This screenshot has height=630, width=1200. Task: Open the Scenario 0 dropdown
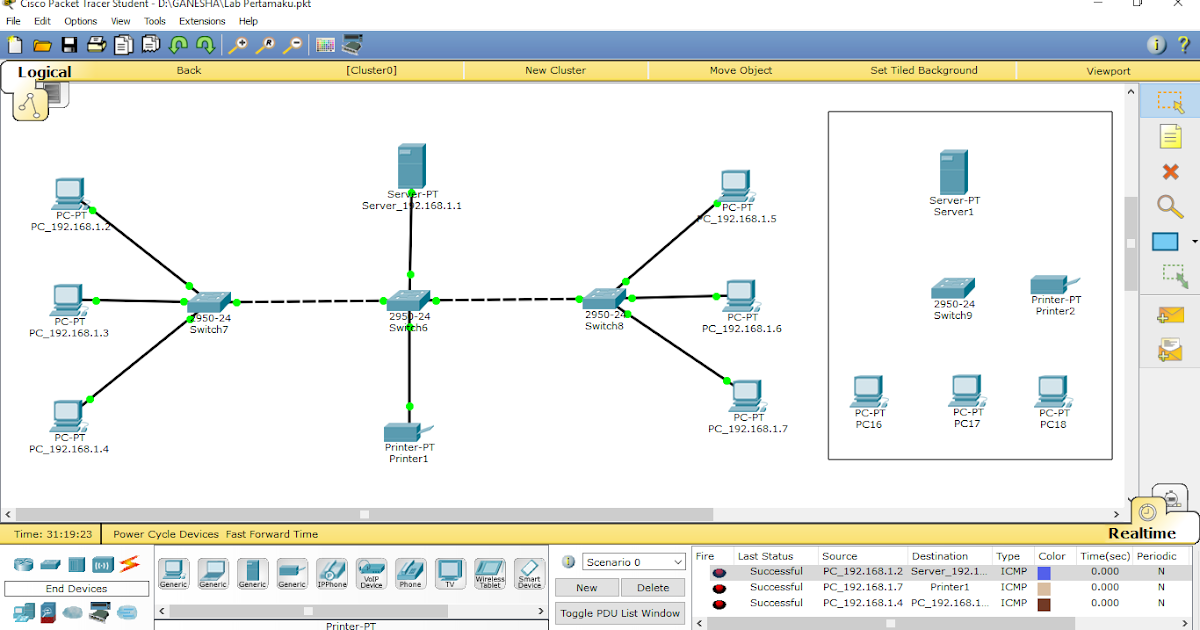pyautogui.click(x=633, y=562)
